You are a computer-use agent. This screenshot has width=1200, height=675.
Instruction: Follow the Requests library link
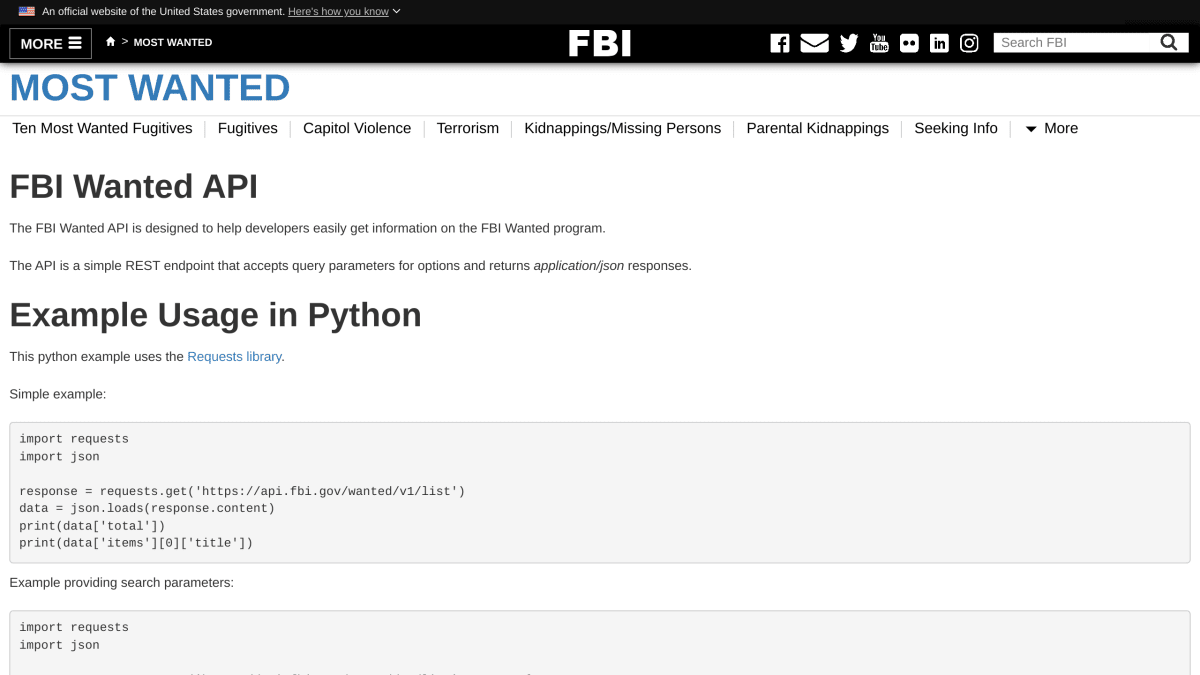click(234, 356)
